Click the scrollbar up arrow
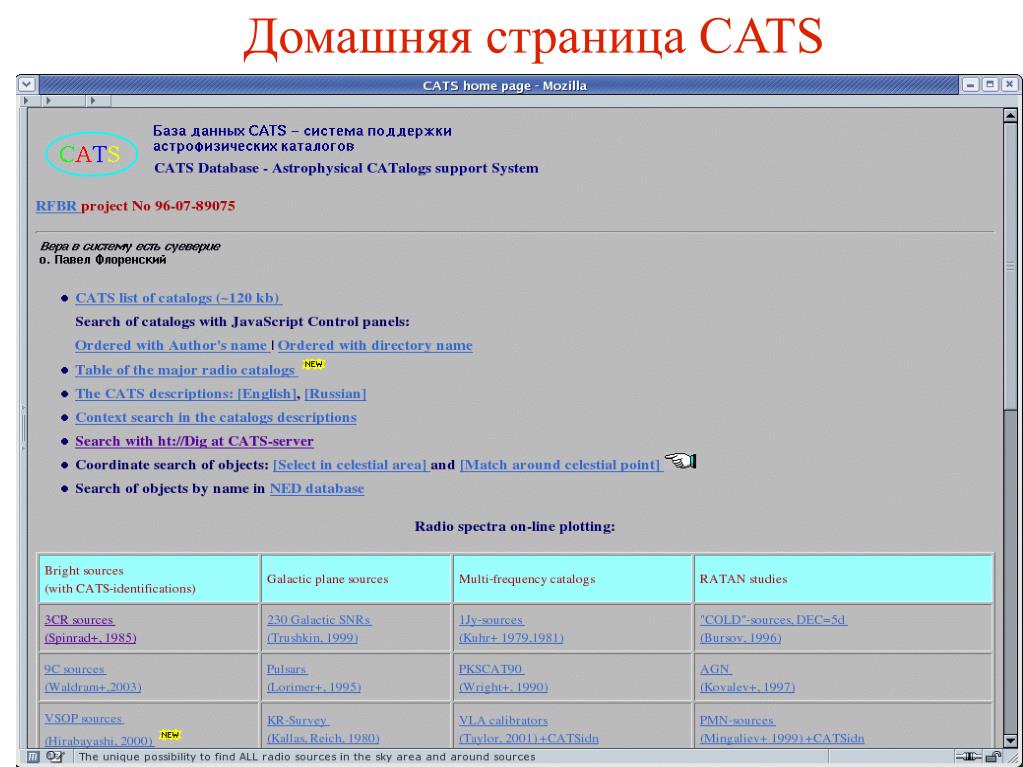The height and width of the screenshot is (767, 1023). [x=1010, y=115]
